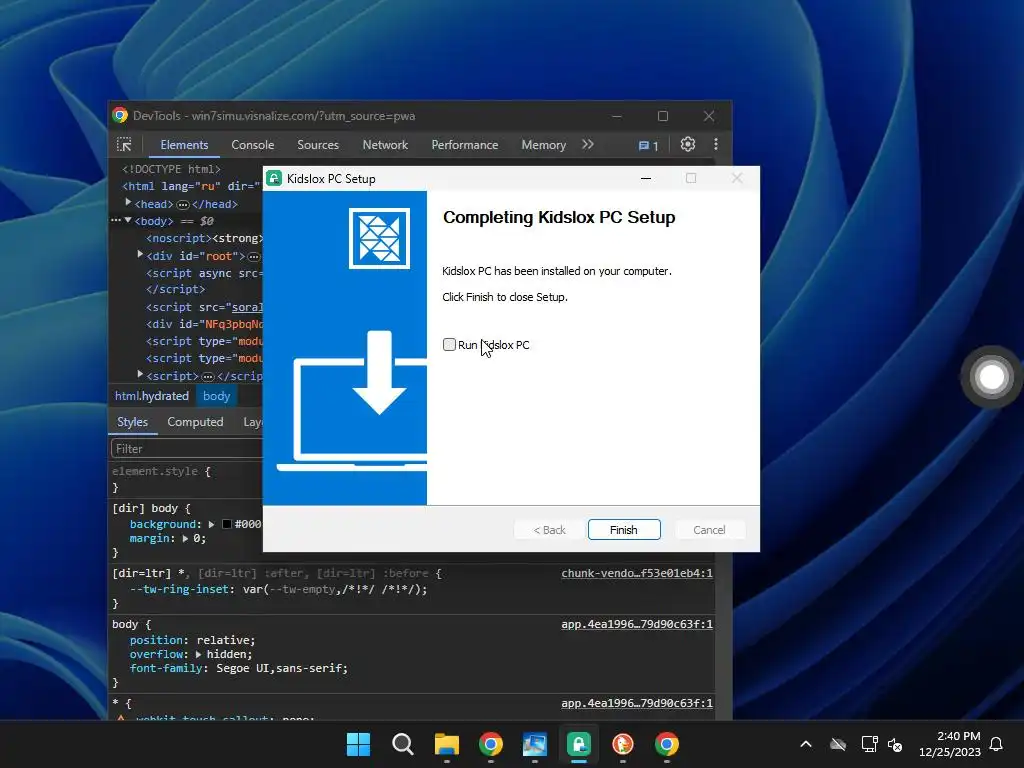Open the DevTools three-dot customize menu
Image resolution: width=1024 pixels, height=768 pixels.
click(x=716, y=144)
